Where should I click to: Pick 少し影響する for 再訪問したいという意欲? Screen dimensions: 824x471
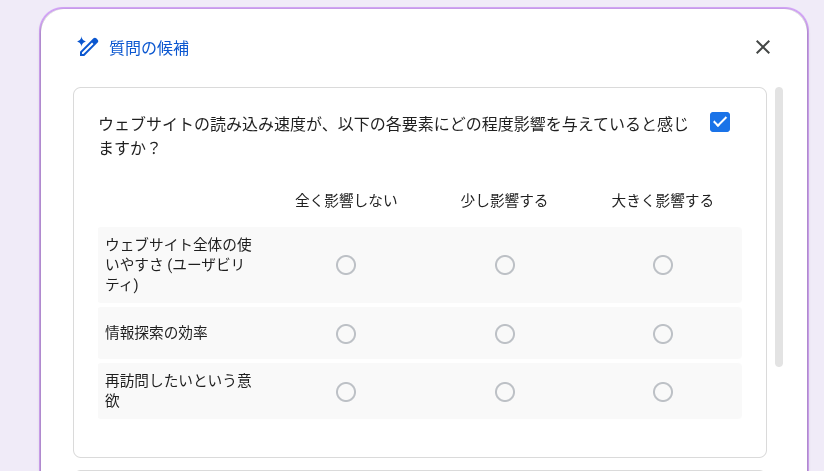point(505,392)
